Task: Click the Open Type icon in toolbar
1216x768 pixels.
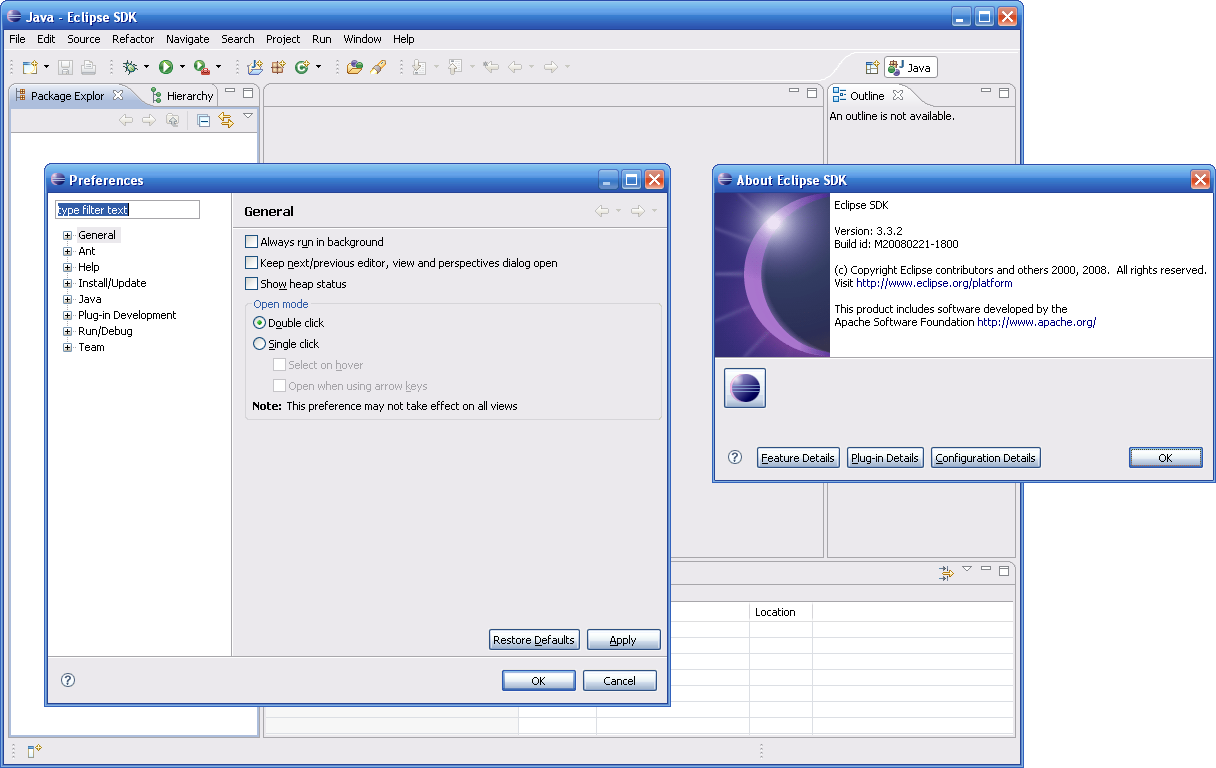Action: [355, 67]
